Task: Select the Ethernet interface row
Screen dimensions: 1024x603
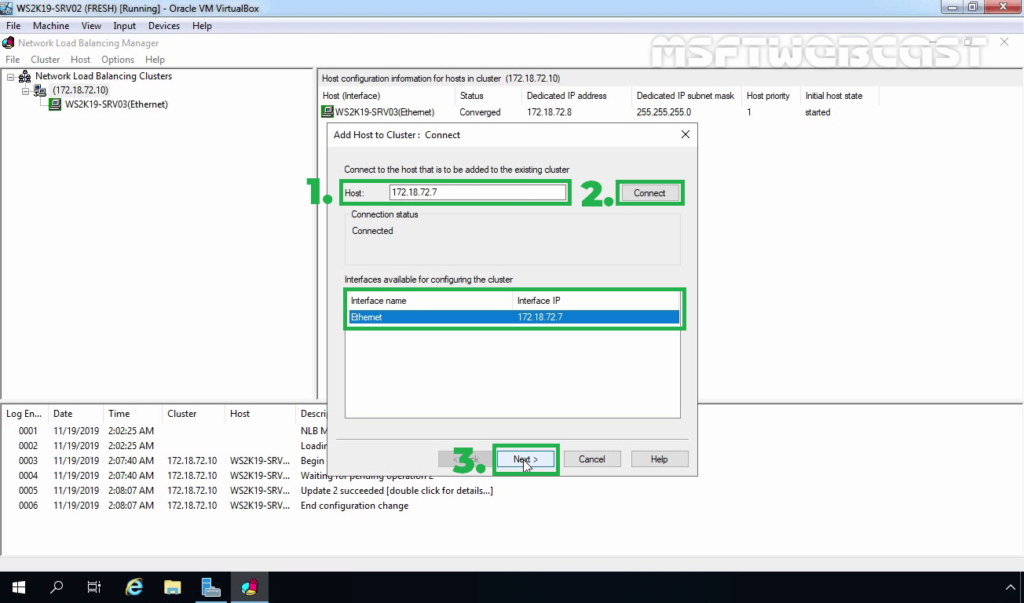Action: [514, 317]
